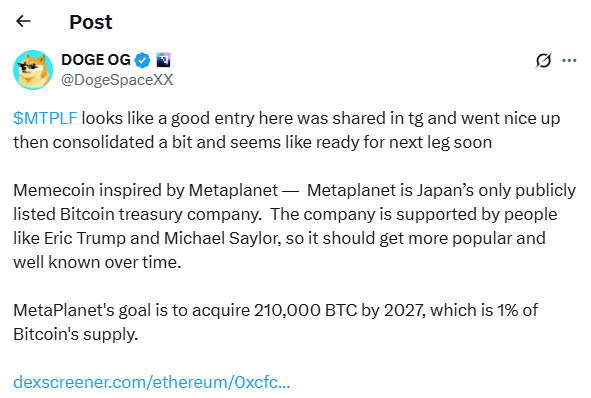The width and height of the screenshot is (591, 398).
Task: Click the name Michael Saylor in post
Action: pyautogui.click(x=222, y=238)
